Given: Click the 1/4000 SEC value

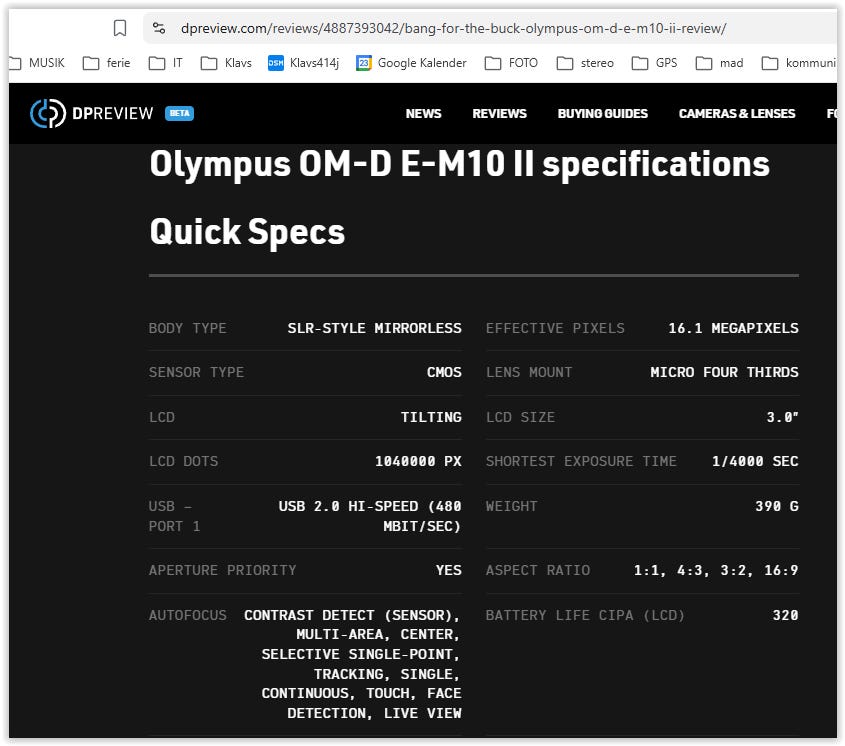Looking at the screenshot, I should coord(755,461).
